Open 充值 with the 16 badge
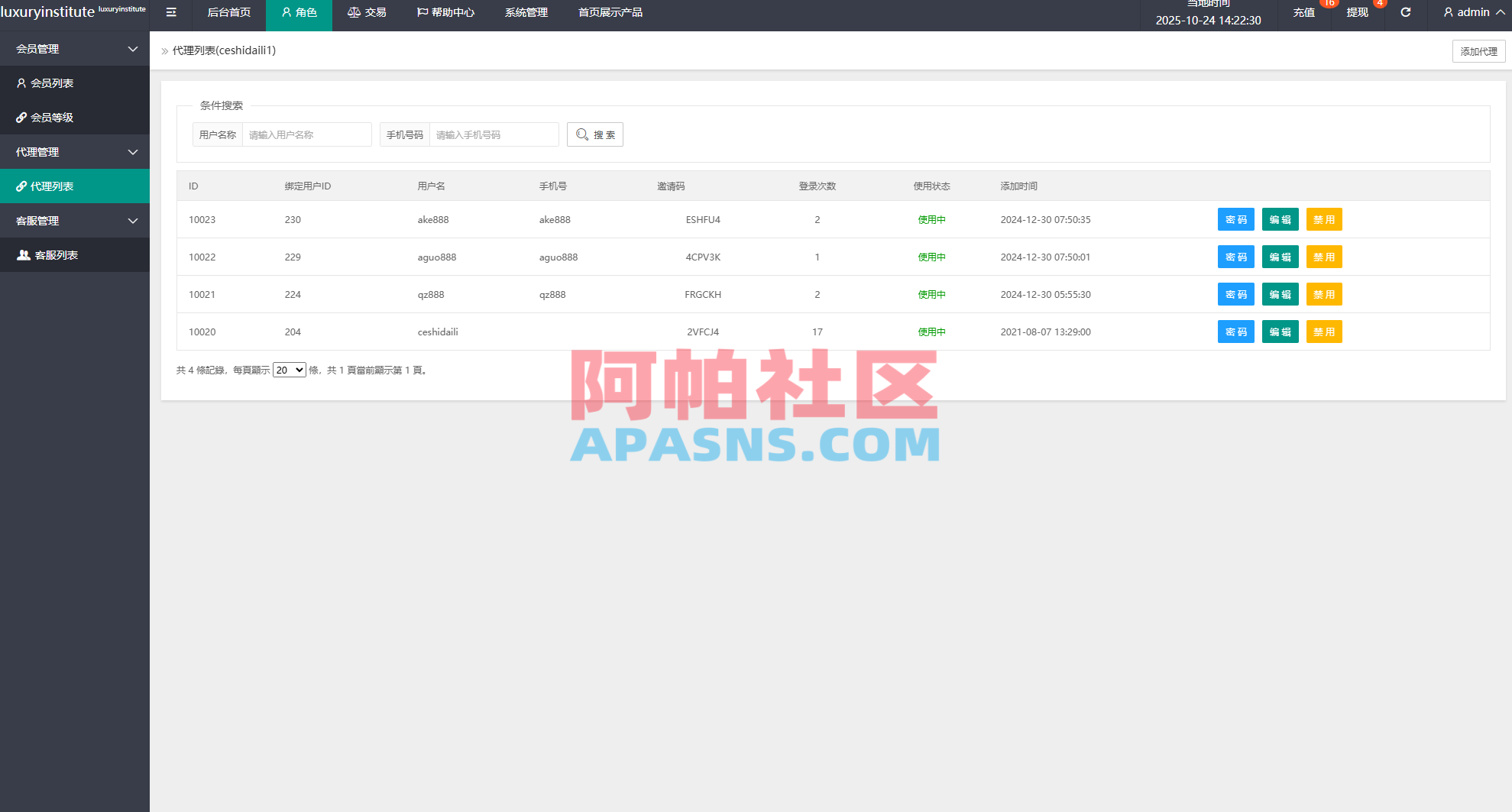 pyautogui.click(x=1303, y=12)
